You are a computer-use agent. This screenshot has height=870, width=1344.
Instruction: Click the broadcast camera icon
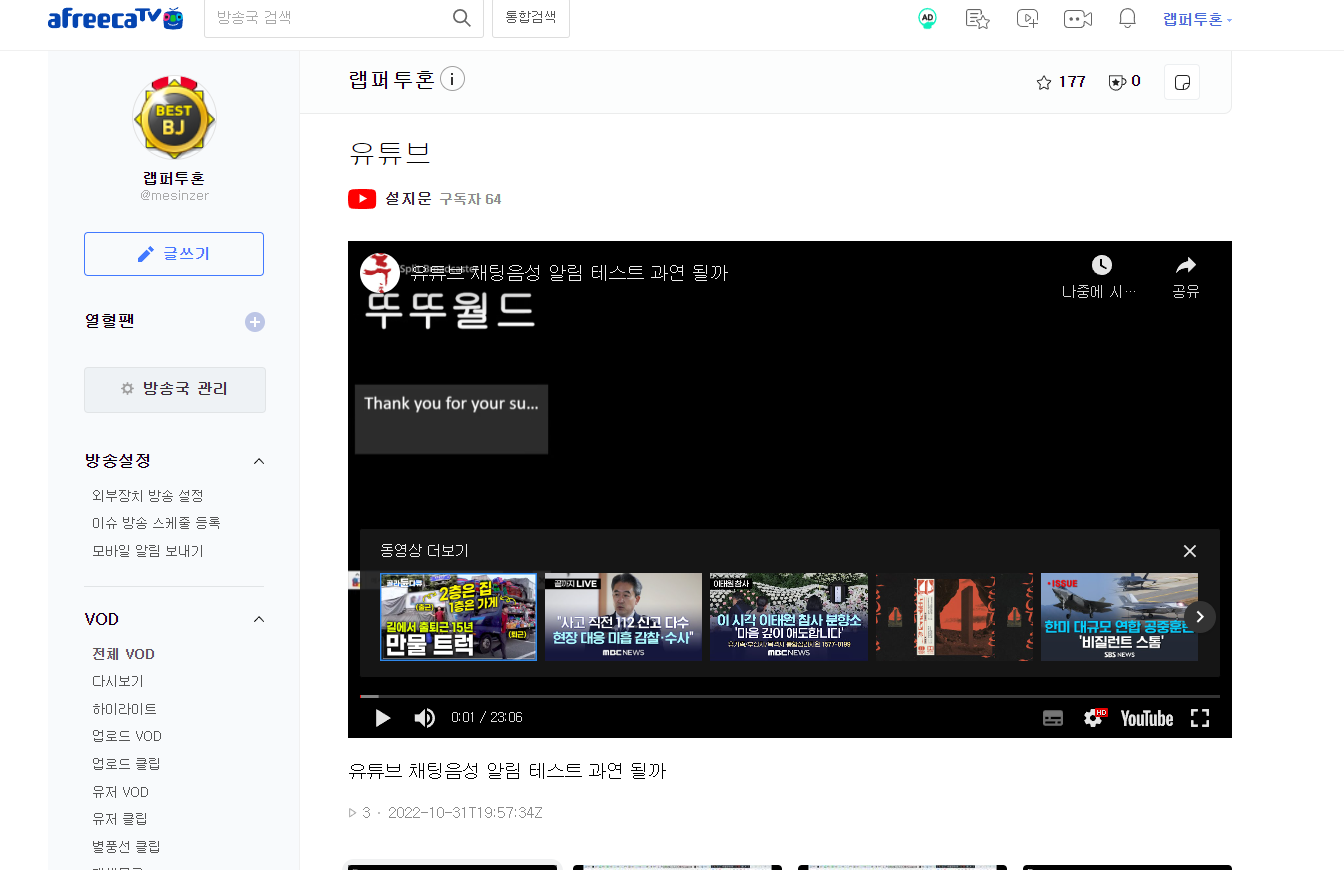click(1077, 18)
